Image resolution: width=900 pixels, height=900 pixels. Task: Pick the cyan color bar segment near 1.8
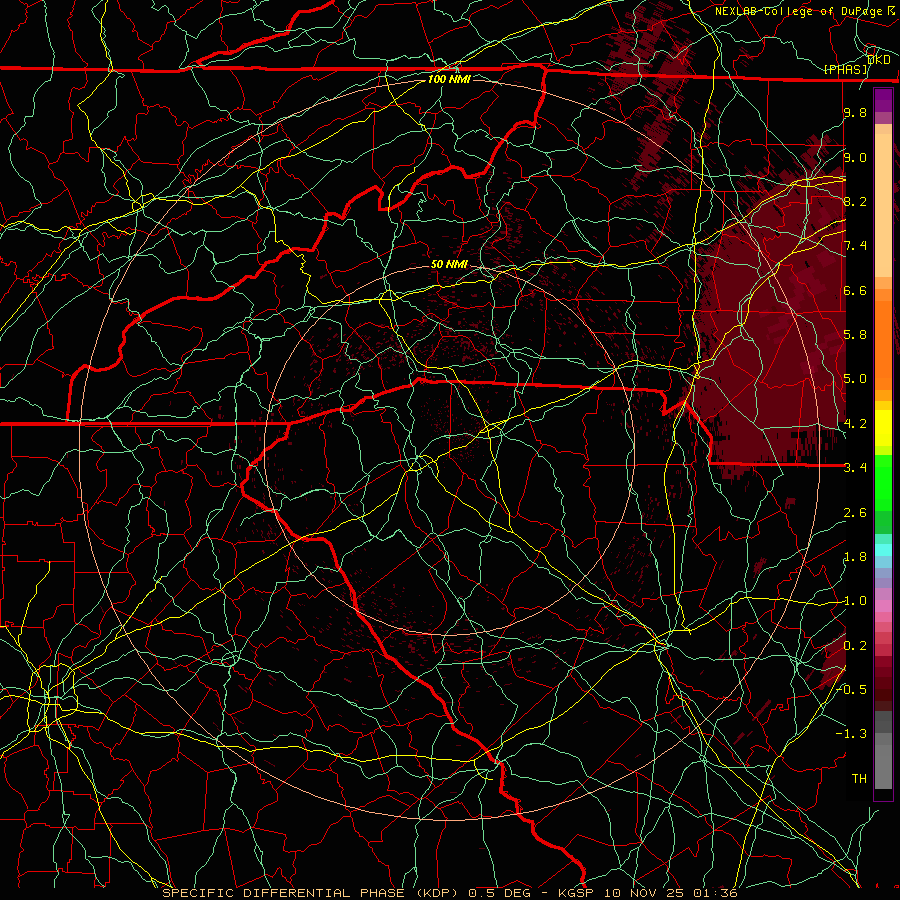883,550
